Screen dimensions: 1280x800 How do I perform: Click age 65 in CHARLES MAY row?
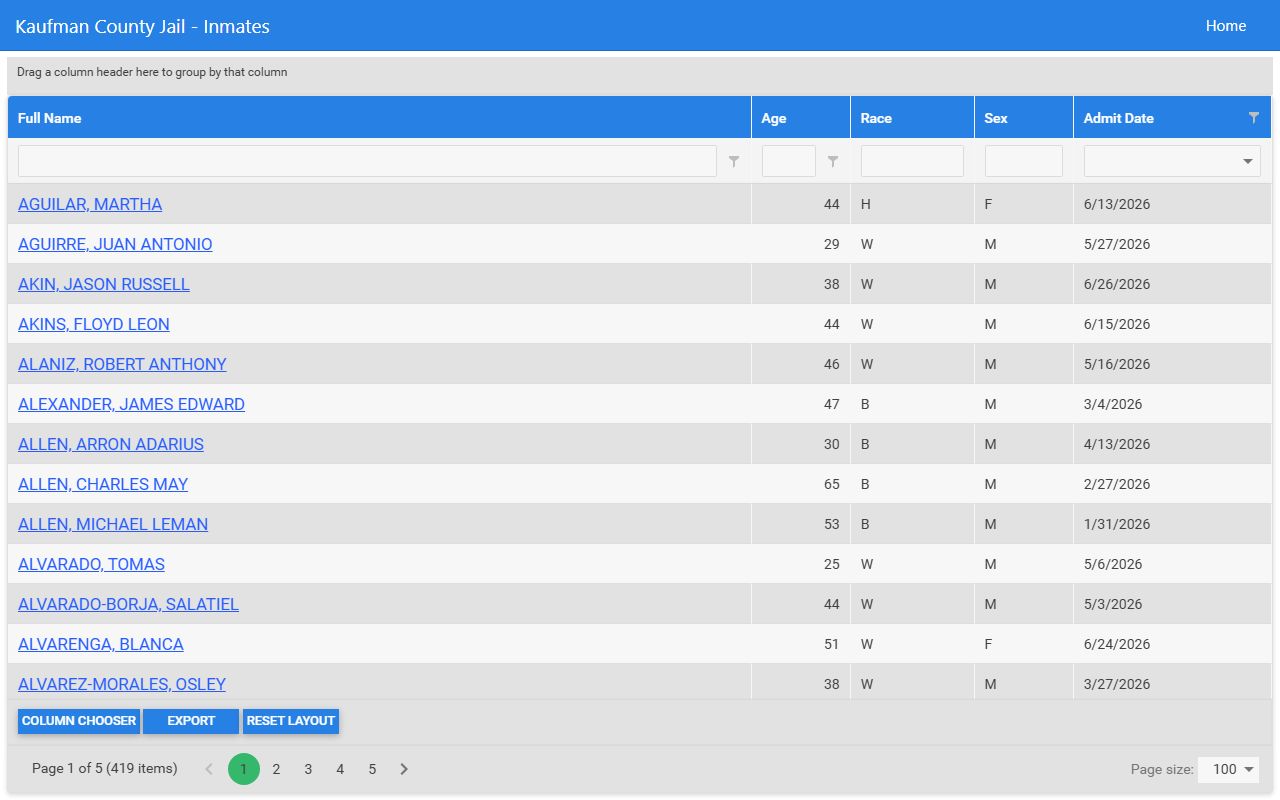(x=832, y=484)
